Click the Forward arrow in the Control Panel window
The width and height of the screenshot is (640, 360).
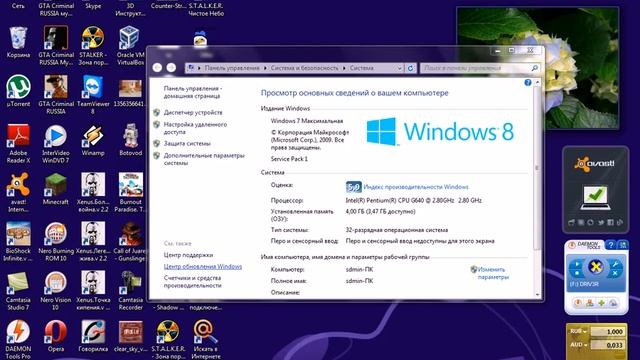(171, 68)
